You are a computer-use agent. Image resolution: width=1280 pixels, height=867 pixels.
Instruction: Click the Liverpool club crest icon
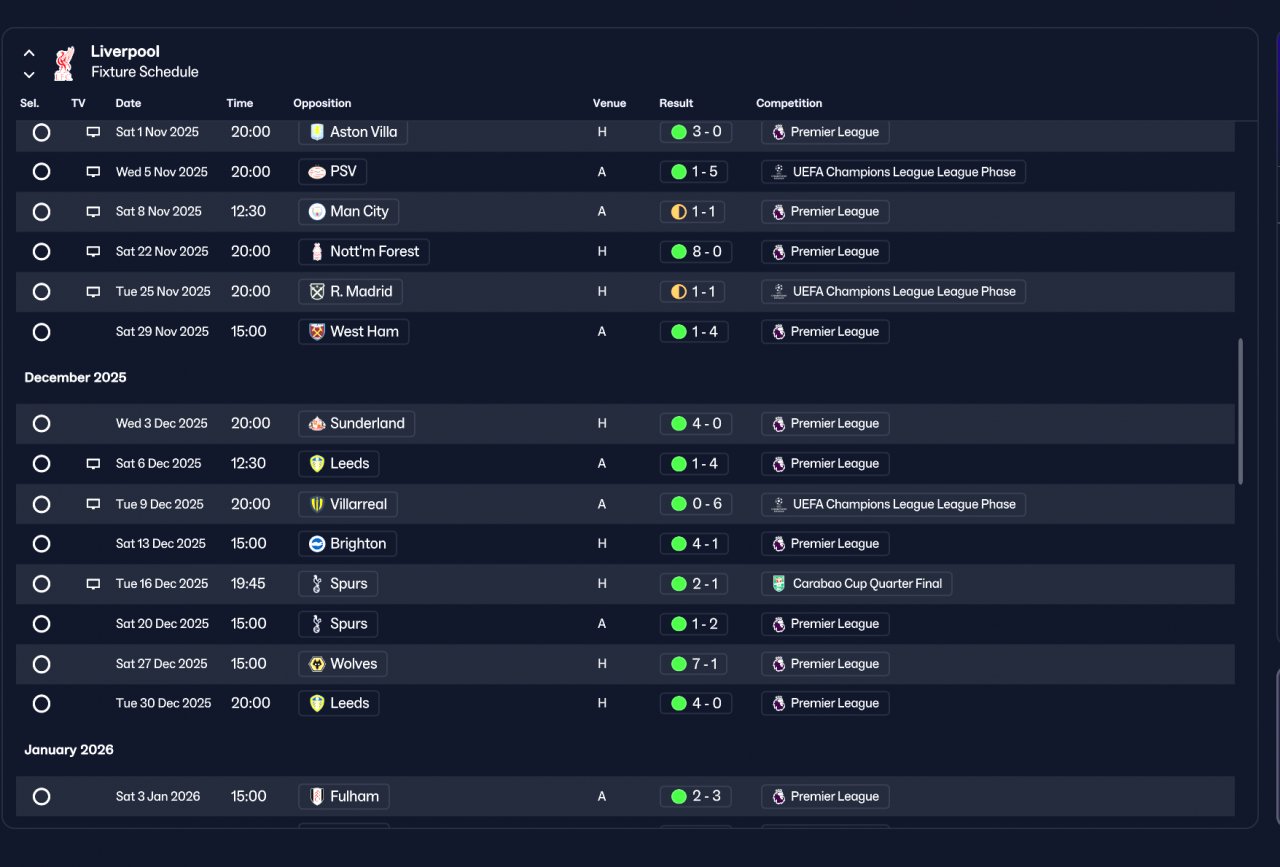[64, 62]
